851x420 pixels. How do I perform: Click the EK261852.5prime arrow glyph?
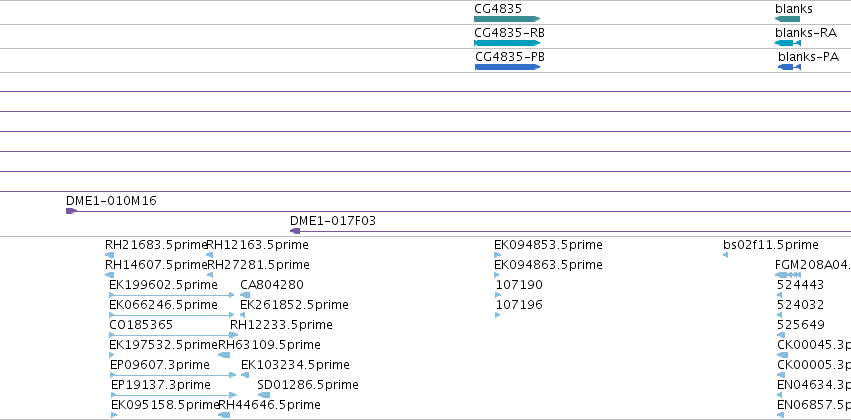pos(243,315)
